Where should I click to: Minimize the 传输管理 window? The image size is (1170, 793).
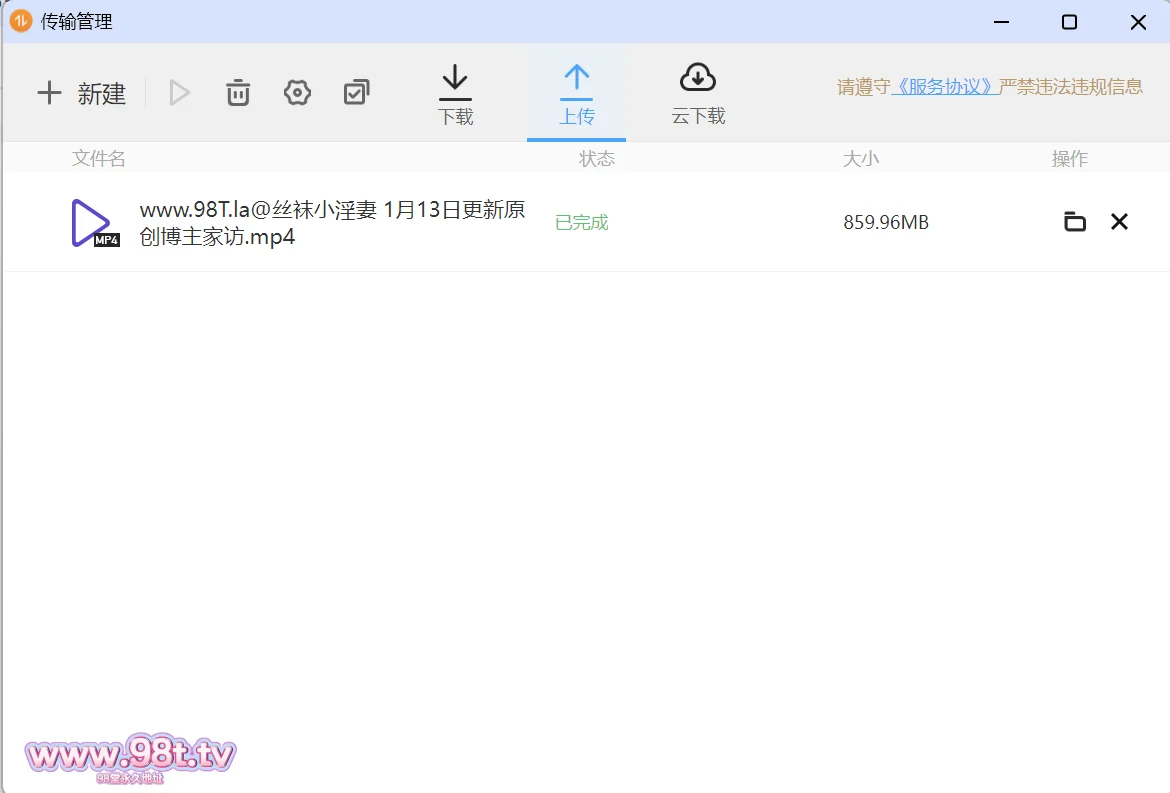(x=1001, y=22)
